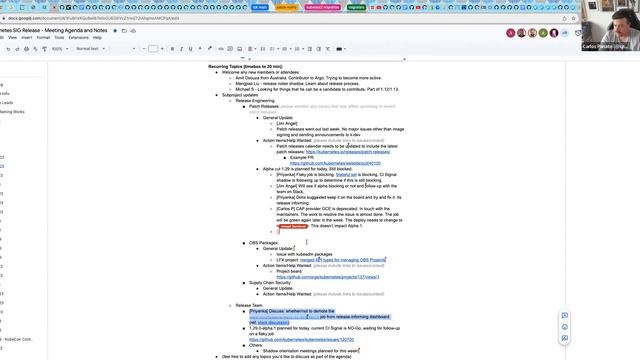This screenshot has width=640, height=360.
Task: Insert an image from toolbar
Action: 240,49
